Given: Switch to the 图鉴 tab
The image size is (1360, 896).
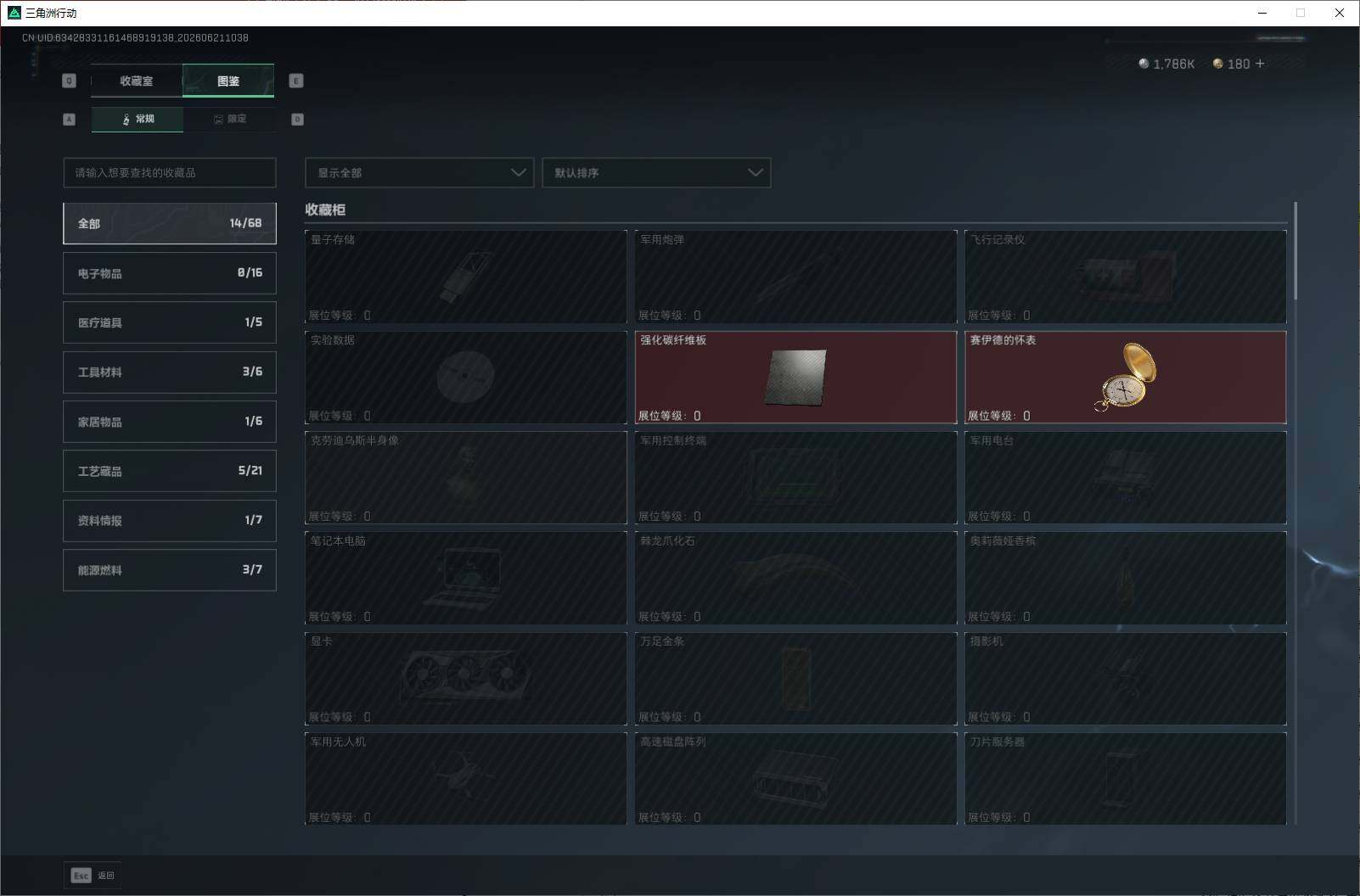Looking at the screenshot, I should tap(228, 81).
